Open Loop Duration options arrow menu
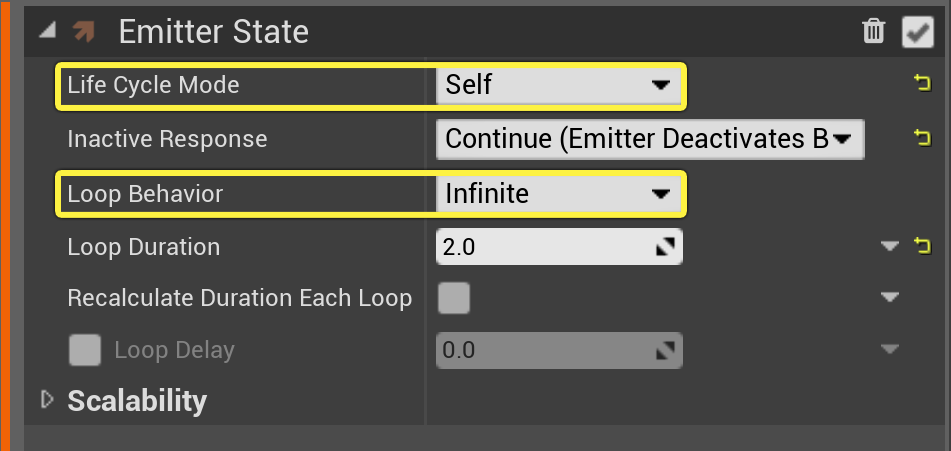 point(890,246)
